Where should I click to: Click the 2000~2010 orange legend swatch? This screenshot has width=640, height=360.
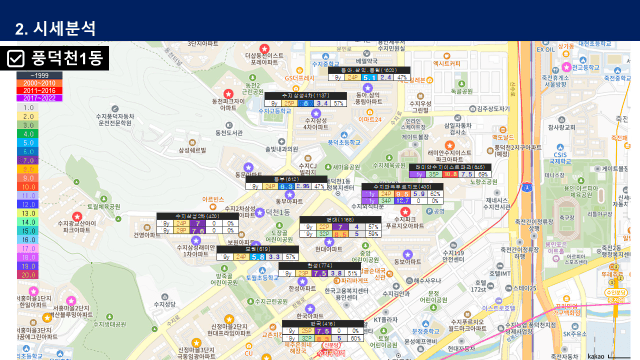click(x=39, y=83)
